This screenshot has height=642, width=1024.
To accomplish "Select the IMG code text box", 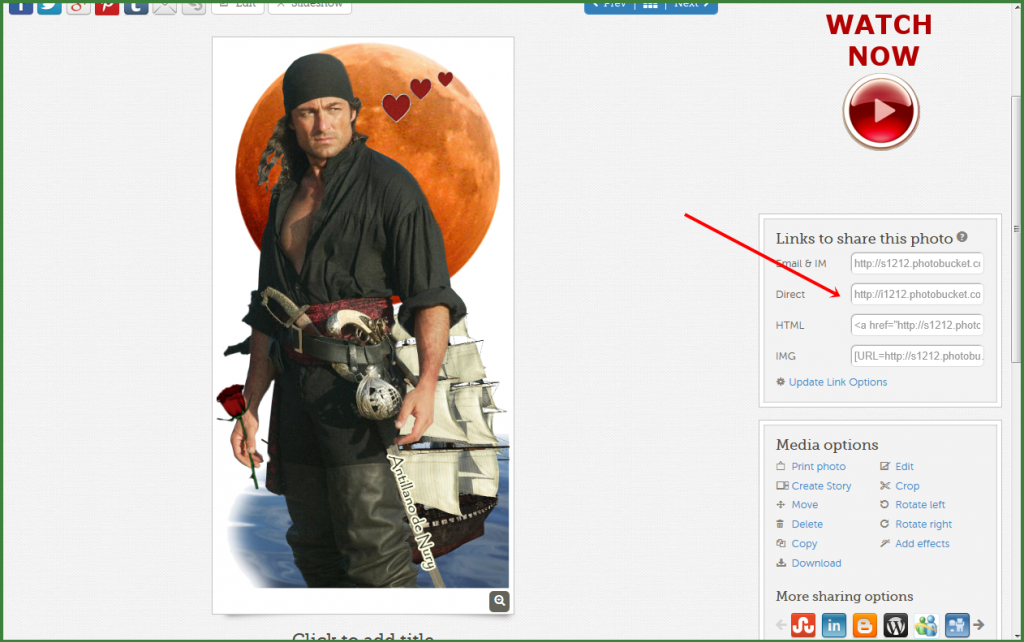I will coord(917,356).
